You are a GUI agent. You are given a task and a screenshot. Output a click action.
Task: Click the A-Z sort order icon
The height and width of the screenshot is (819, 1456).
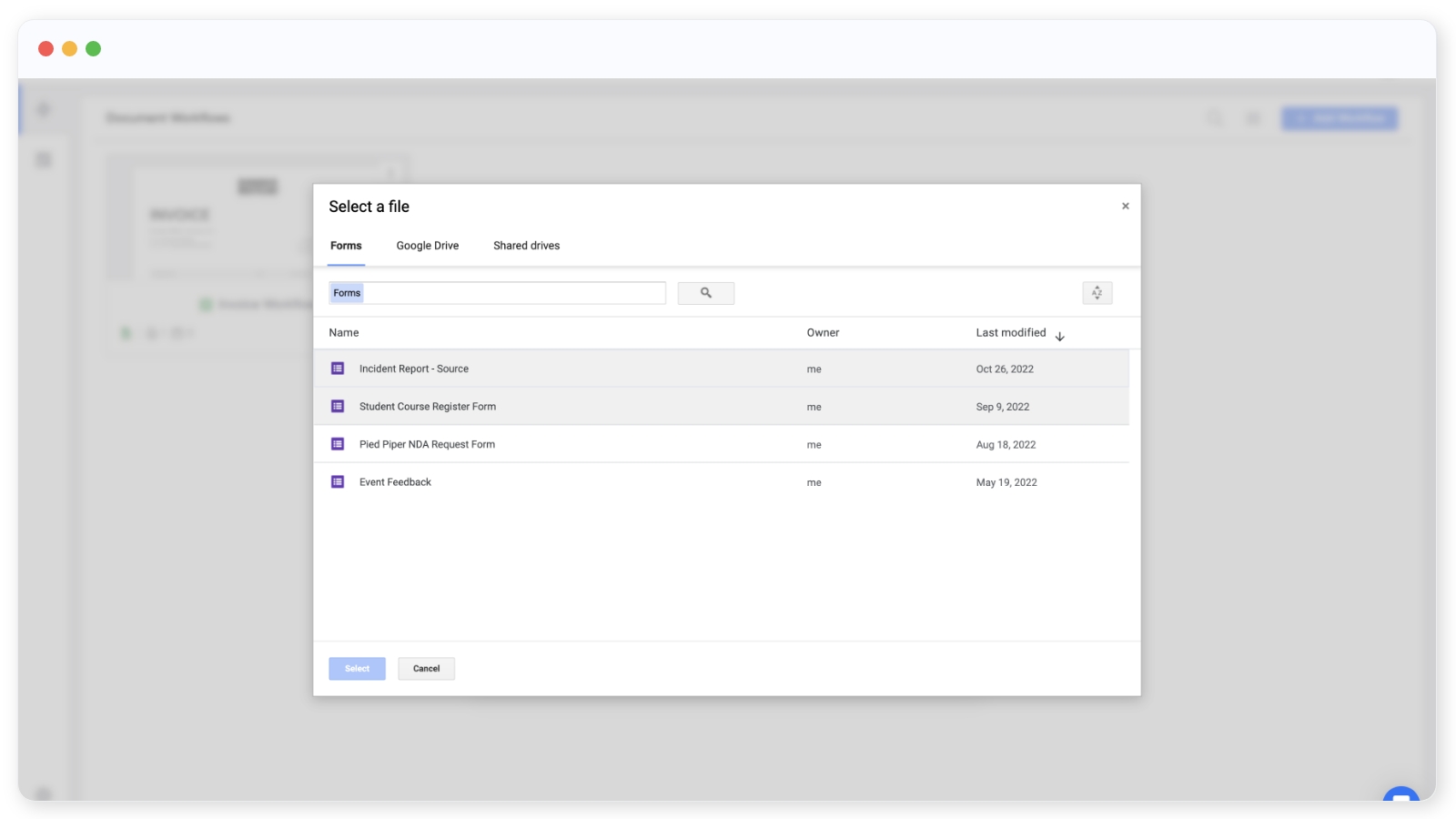tap(1097, 293)
